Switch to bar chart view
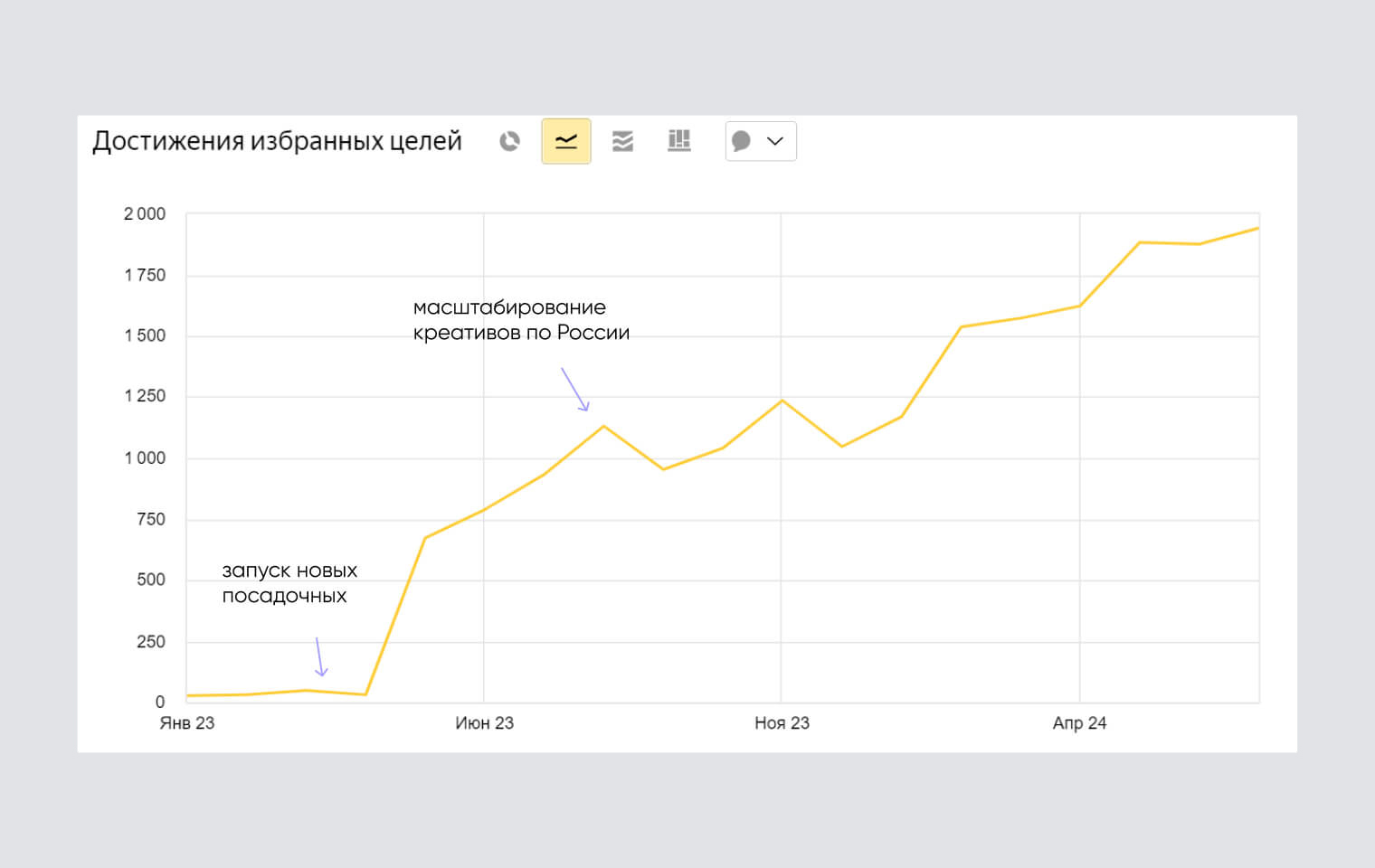The image size is (1375, 868). tap(678, 141)
